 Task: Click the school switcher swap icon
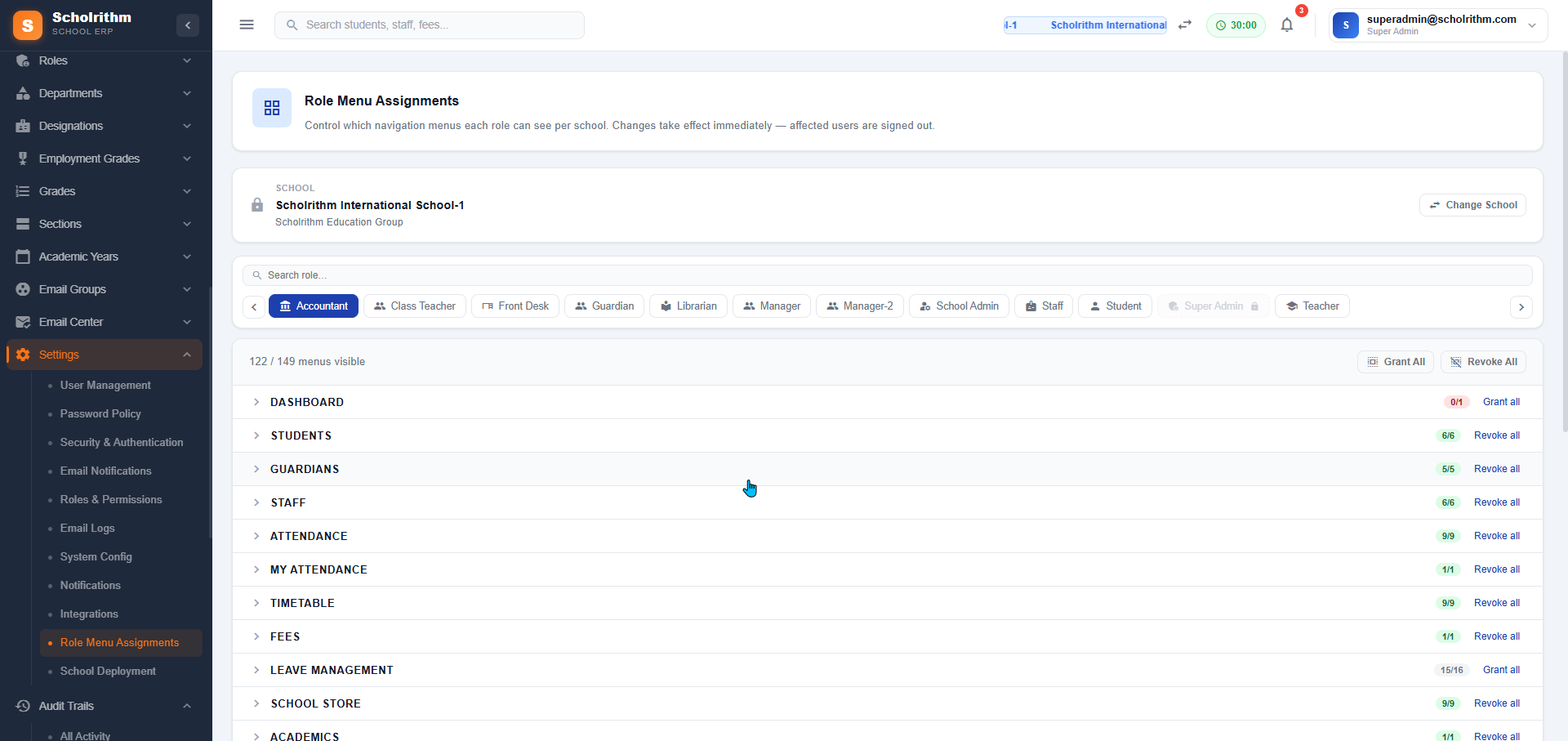[1185, 25]
